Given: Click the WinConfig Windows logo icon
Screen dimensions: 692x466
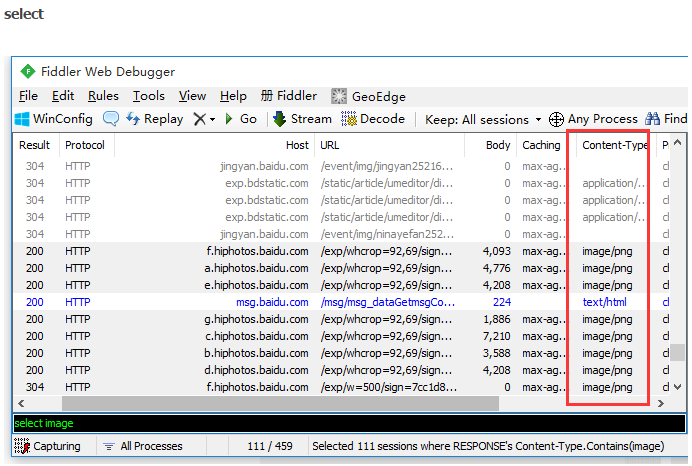Looking at the screenshot, I should tap(22, 119).
